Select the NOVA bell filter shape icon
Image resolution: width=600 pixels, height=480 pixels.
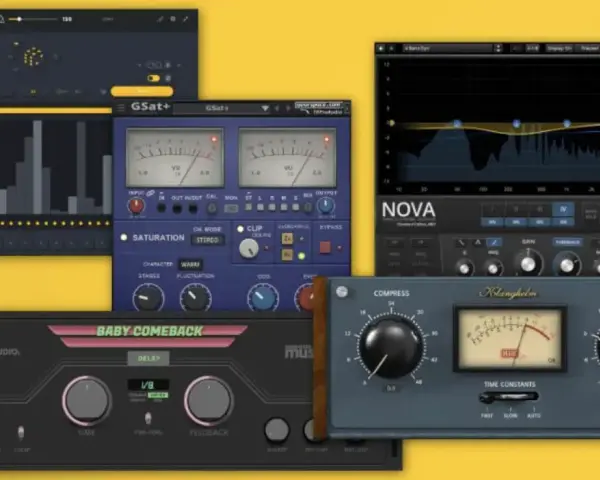point(478,242)
